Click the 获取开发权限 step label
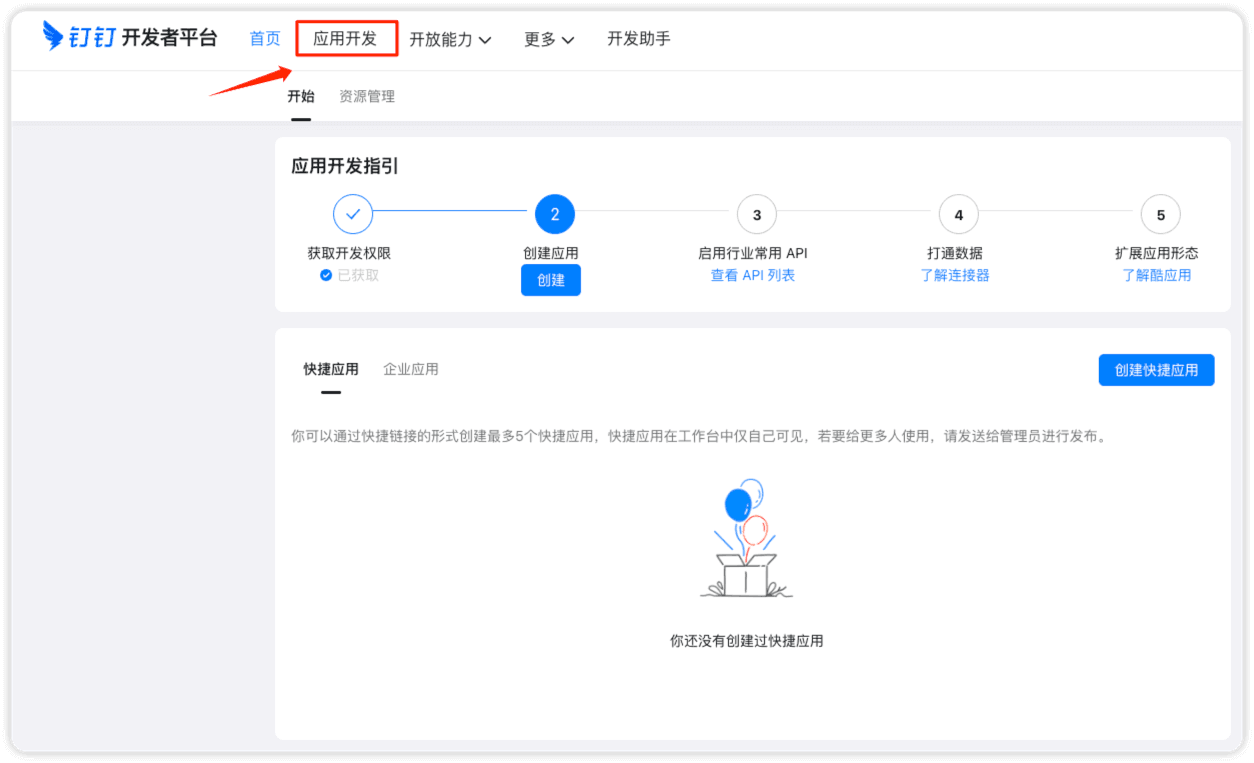Screen dimensions: 1254x763 [x=349, y=253]
